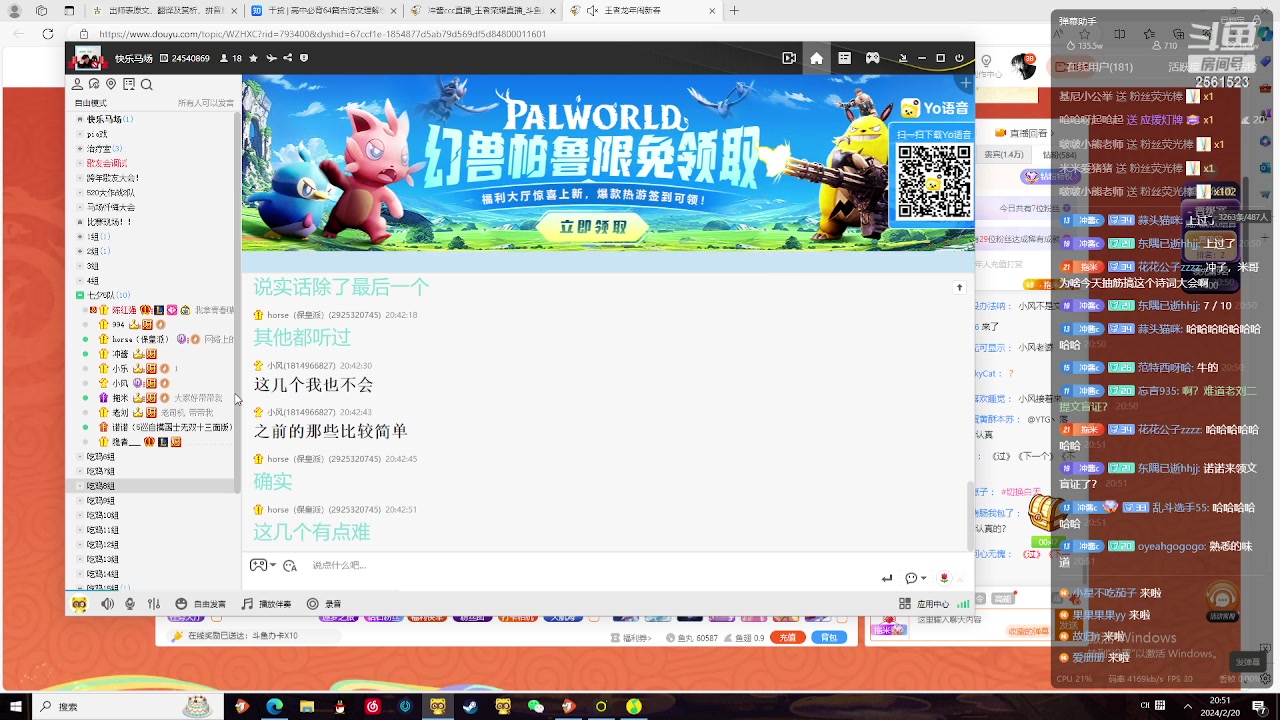The height and width of the screenshot is (720, 1280).
Task: Open 应用中心 app center
Action: tap(924, 604)
